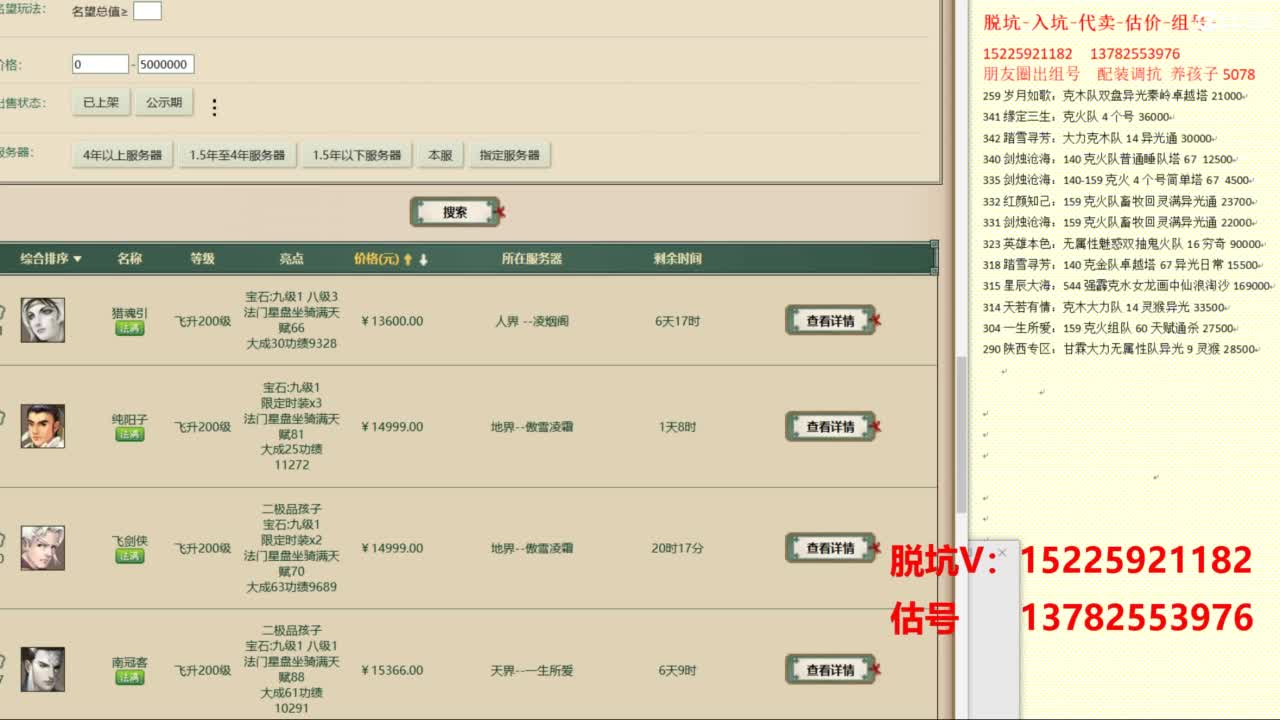Viewport: 1280px width, 720px height.
Task: Click the 法满 tag under 纯阳子
Action: point(130,434)
